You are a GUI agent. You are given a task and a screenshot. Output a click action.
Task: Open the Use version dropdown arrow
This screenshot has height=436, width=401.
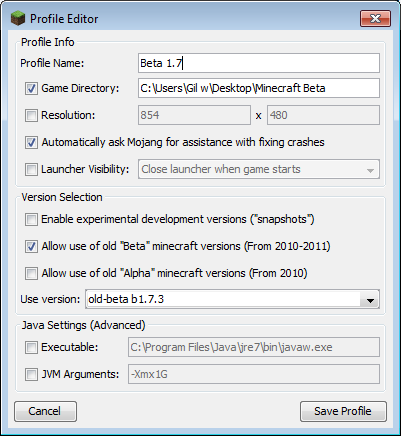pyautogui.click(x=370, y=300)
